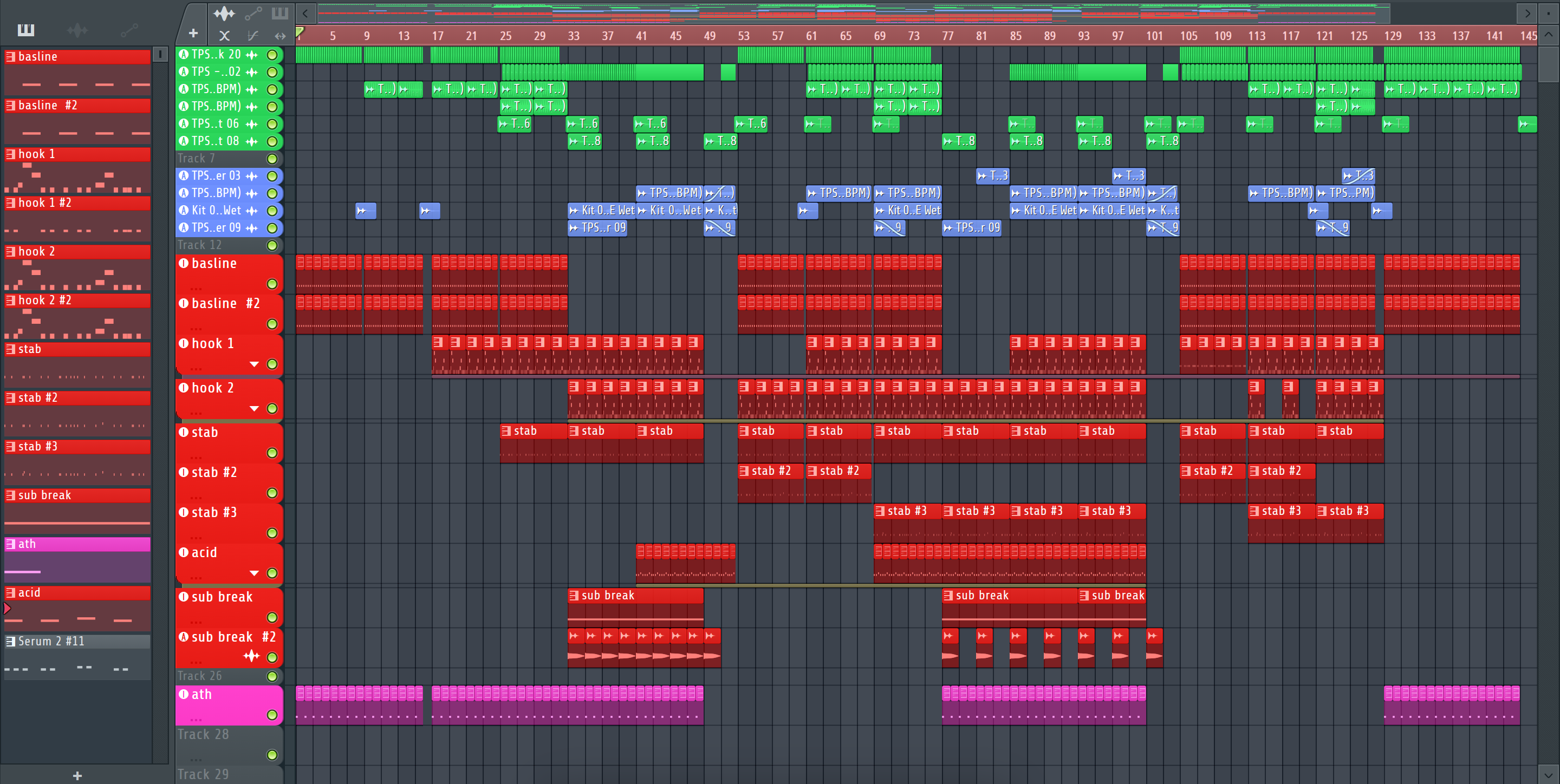This screenshot has width=1560, height=784.
Task: Click waveform icon on TPS..k 20 track
Action: coord(252,55)
